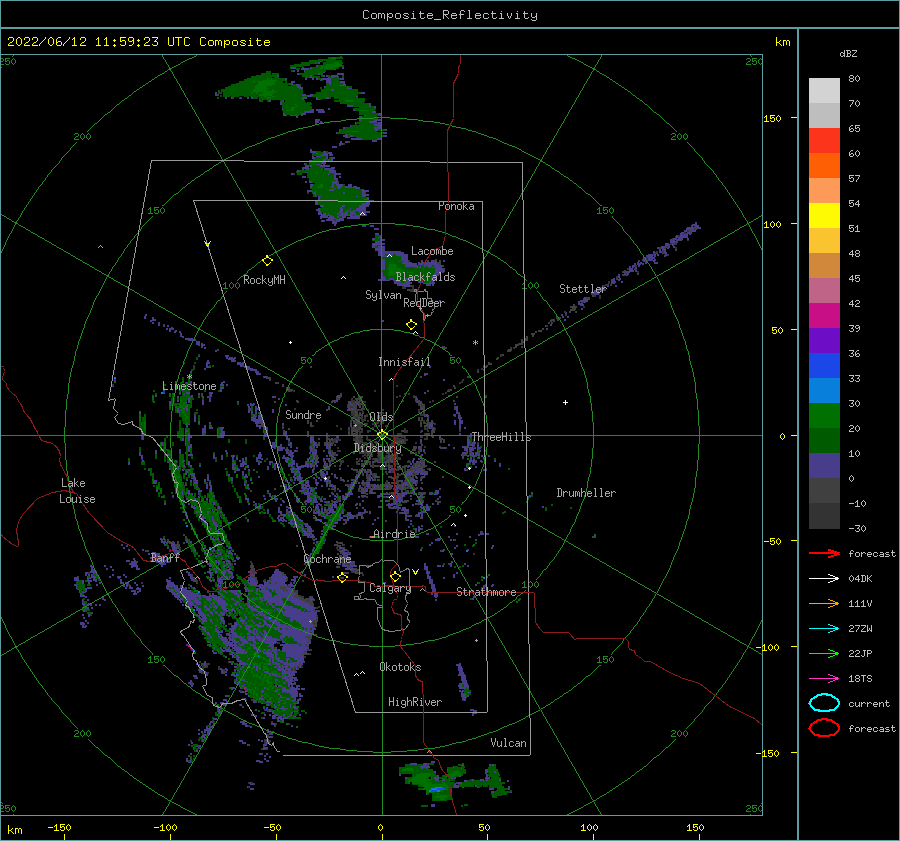Click the Banff label

pyautogui.click(x=165, y=557)
